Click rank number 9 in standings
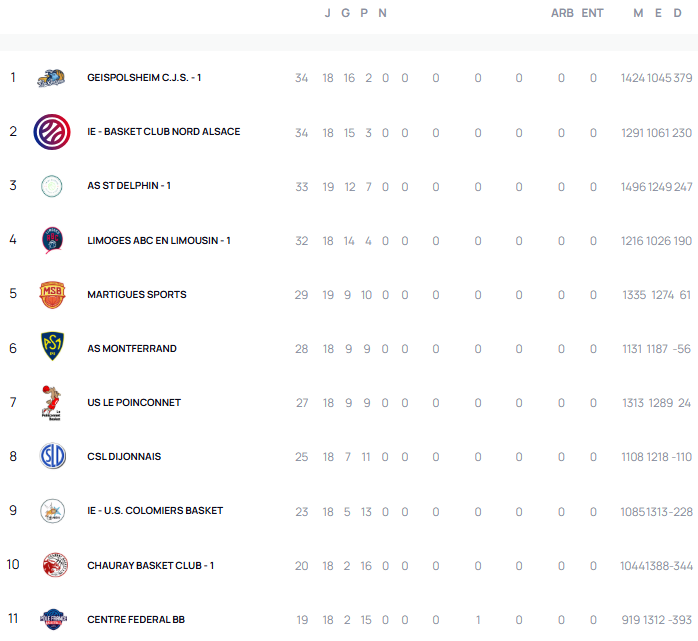 13,511
